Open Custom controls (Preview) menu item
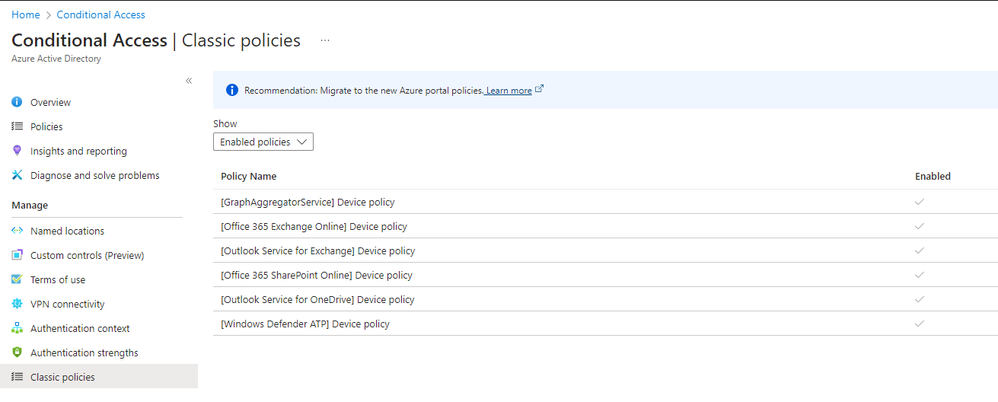Screen dimensions: 998x402 (87, 255)
